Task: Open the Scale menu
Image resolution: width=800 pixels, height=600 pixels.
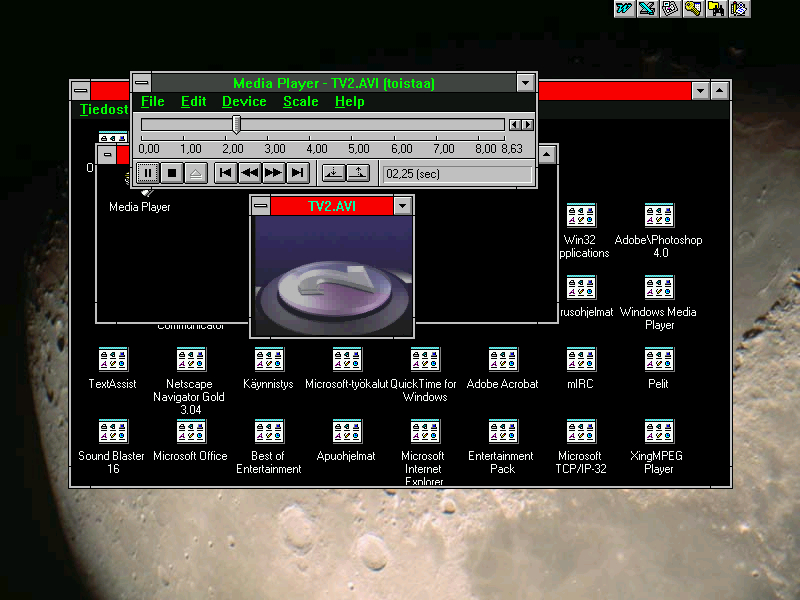Action: coord(300,101)
